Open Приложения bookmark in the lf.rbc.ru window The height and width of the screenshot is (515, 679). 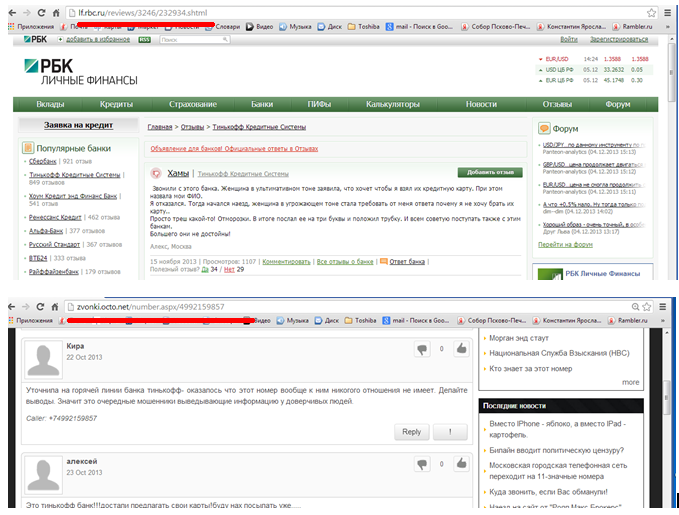32,26
